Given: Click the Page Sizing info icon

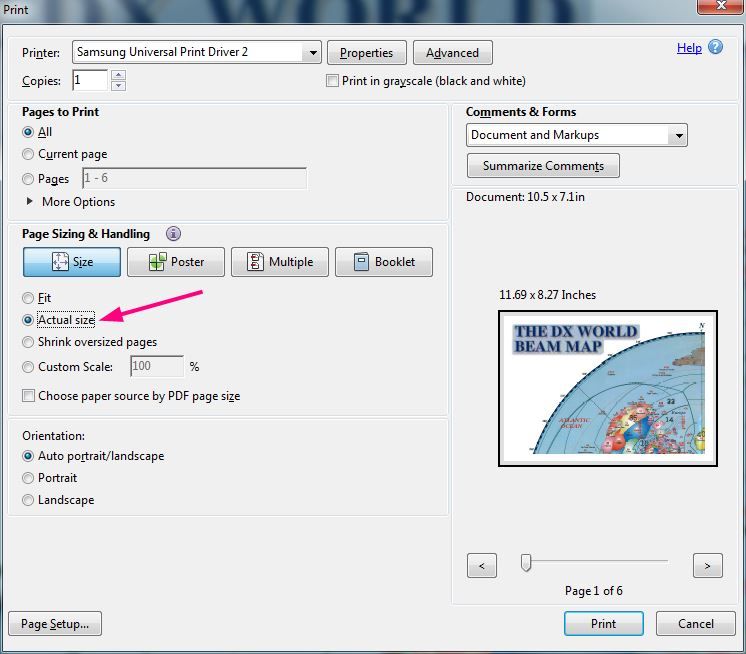Looking at the screenshot, I should (x=173, y=234).
